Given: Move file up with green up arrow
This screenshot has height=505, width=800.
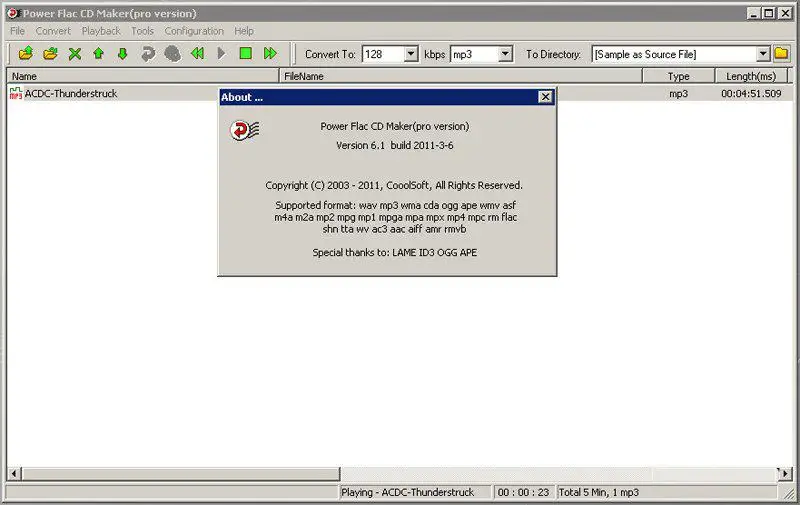Looking at the screenshot, I should pyautogui.click(x=98, y=53).
